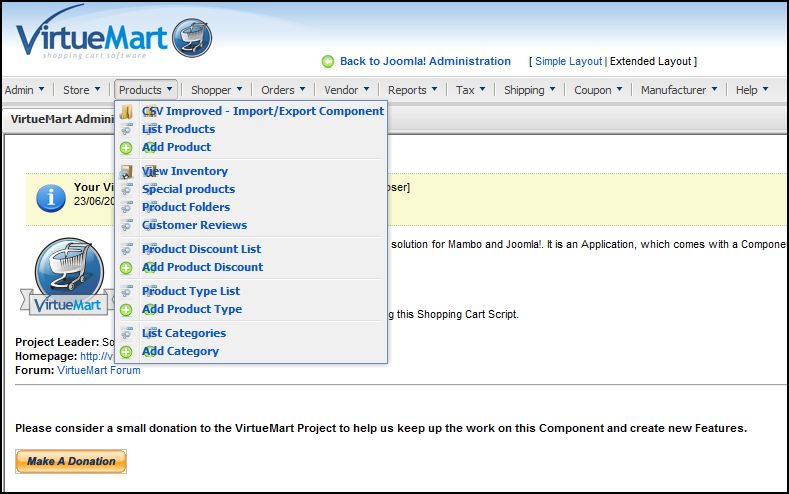Viewport: 789px width, 494px height.
Task: Click the icon beside List Products
Action: coord(126,129)
